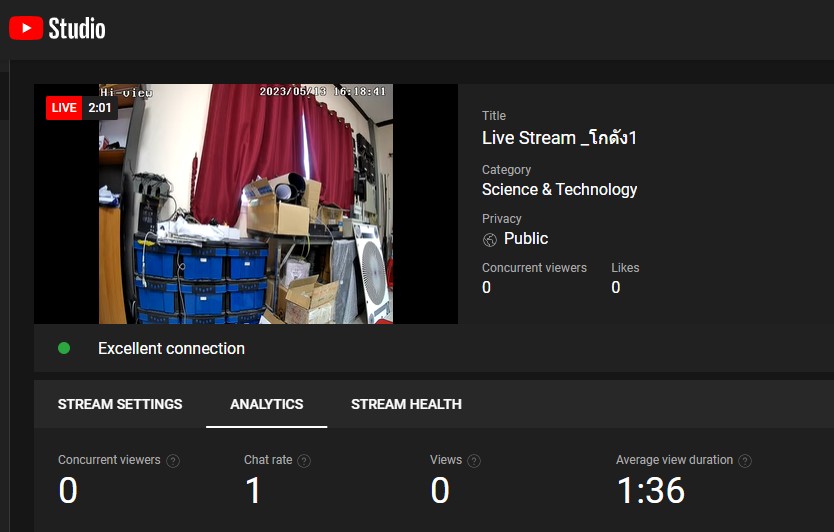Image resolution: width=834 pixels, height=532 pixels.
Task: Click the Public privacy label
Action: (x=526, y=238)
